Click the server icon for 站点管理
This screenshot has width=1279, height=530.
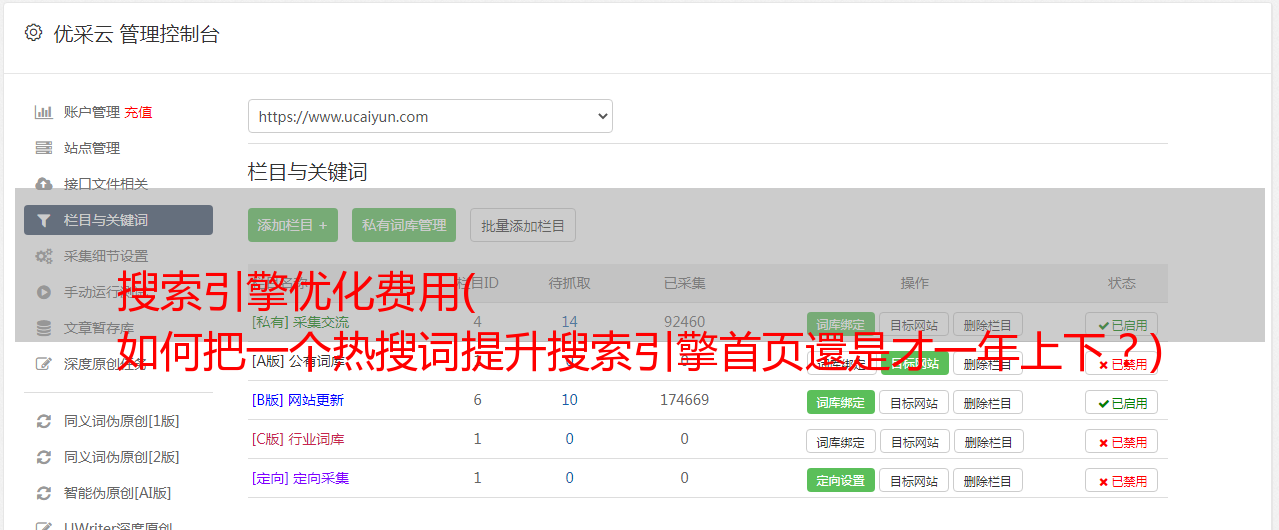44,148
